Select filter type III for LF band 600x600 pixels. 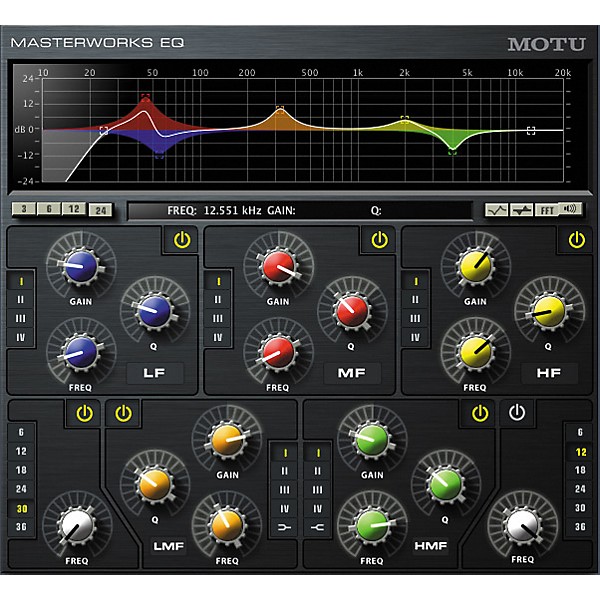tap(21, 318)
